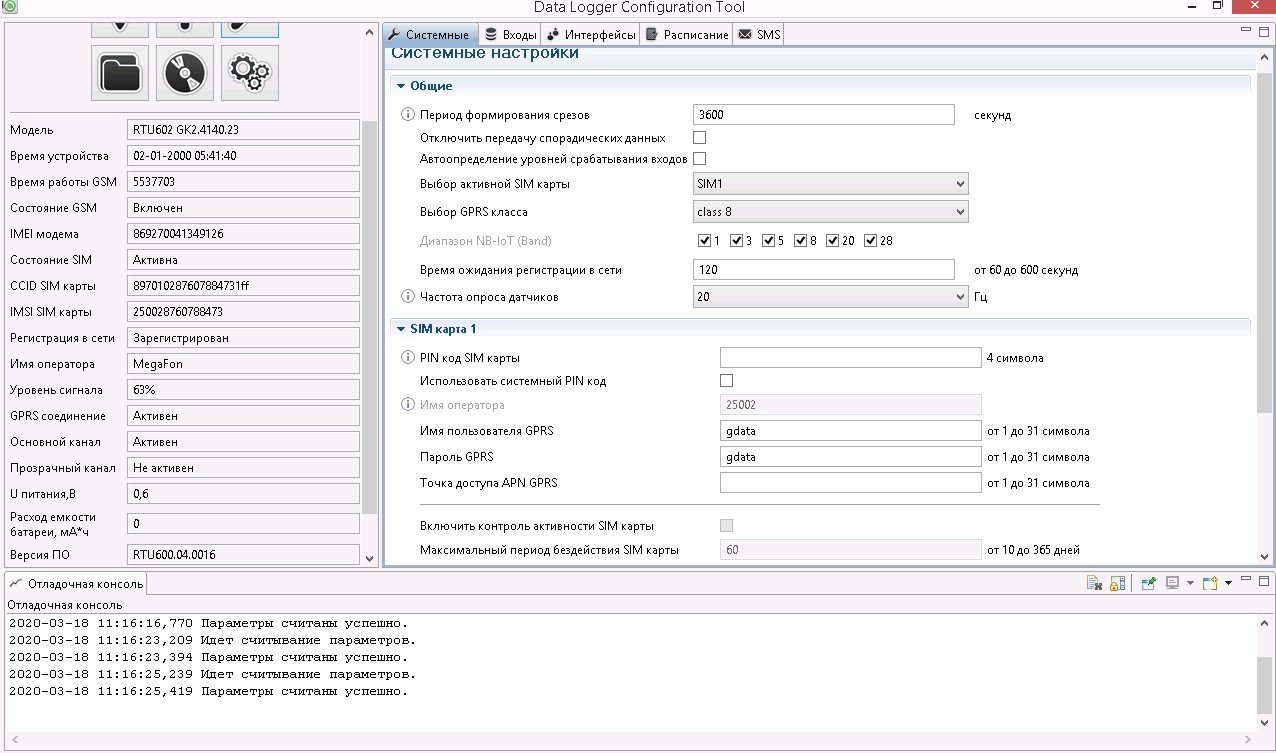
Task: Open the Частота опроса датчиков dropdown
Action: [x=830, y=297]
